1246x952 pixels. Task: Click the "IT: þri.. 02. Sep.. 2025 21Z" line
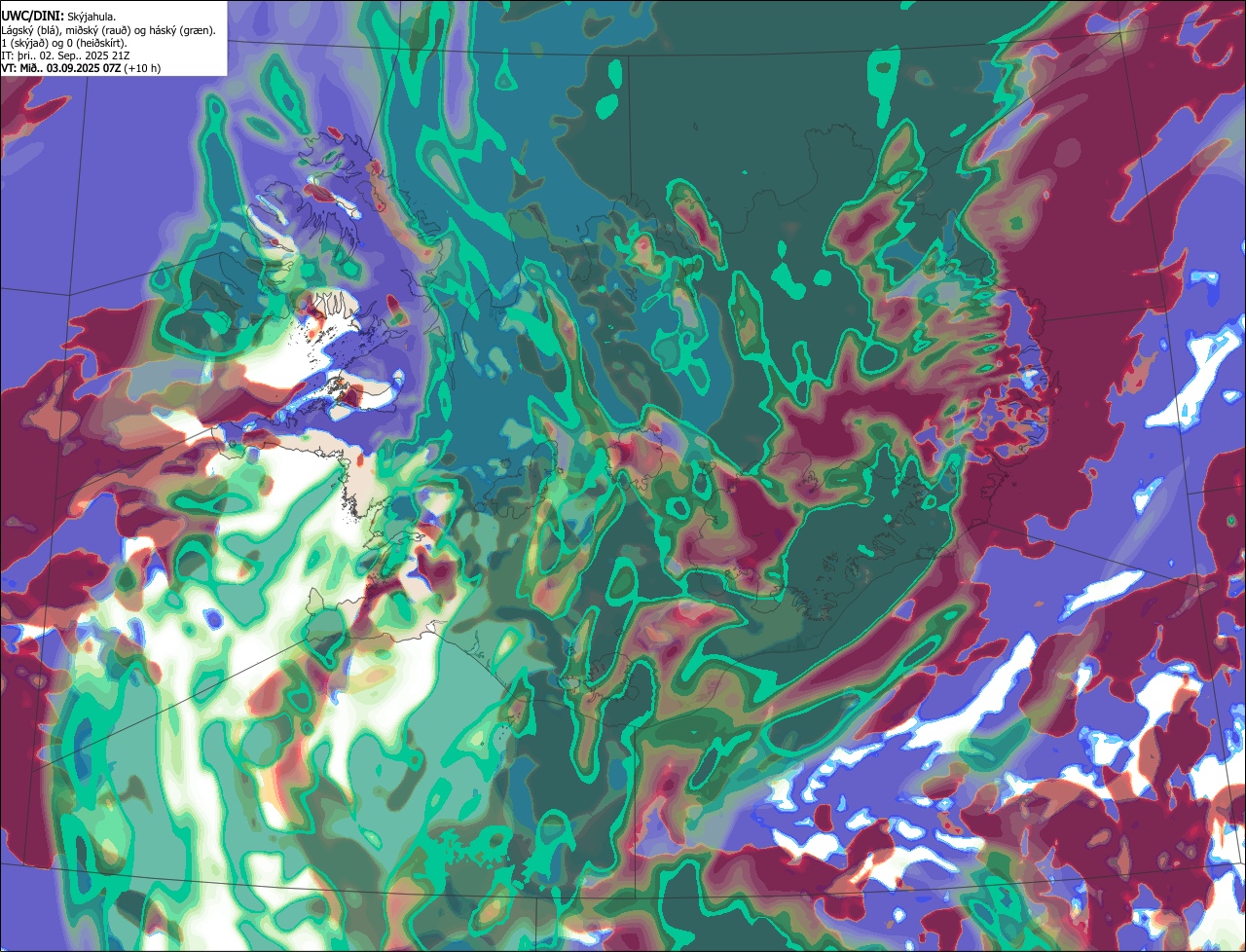(x=66, y=55)
